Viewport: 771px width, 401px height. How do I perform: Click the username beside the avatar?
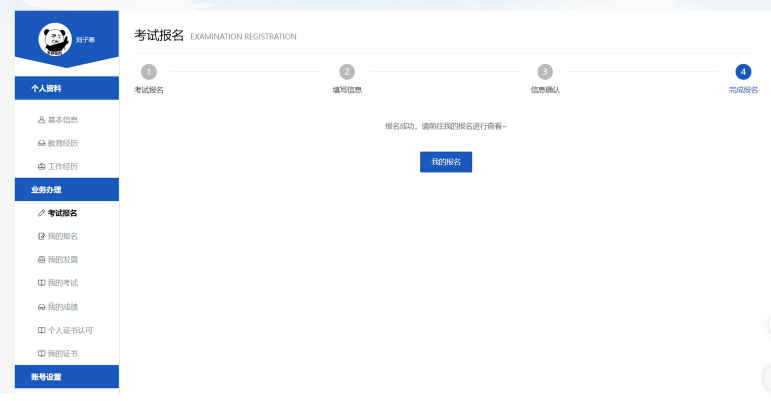pyautogui.click(x=85, y=40)
